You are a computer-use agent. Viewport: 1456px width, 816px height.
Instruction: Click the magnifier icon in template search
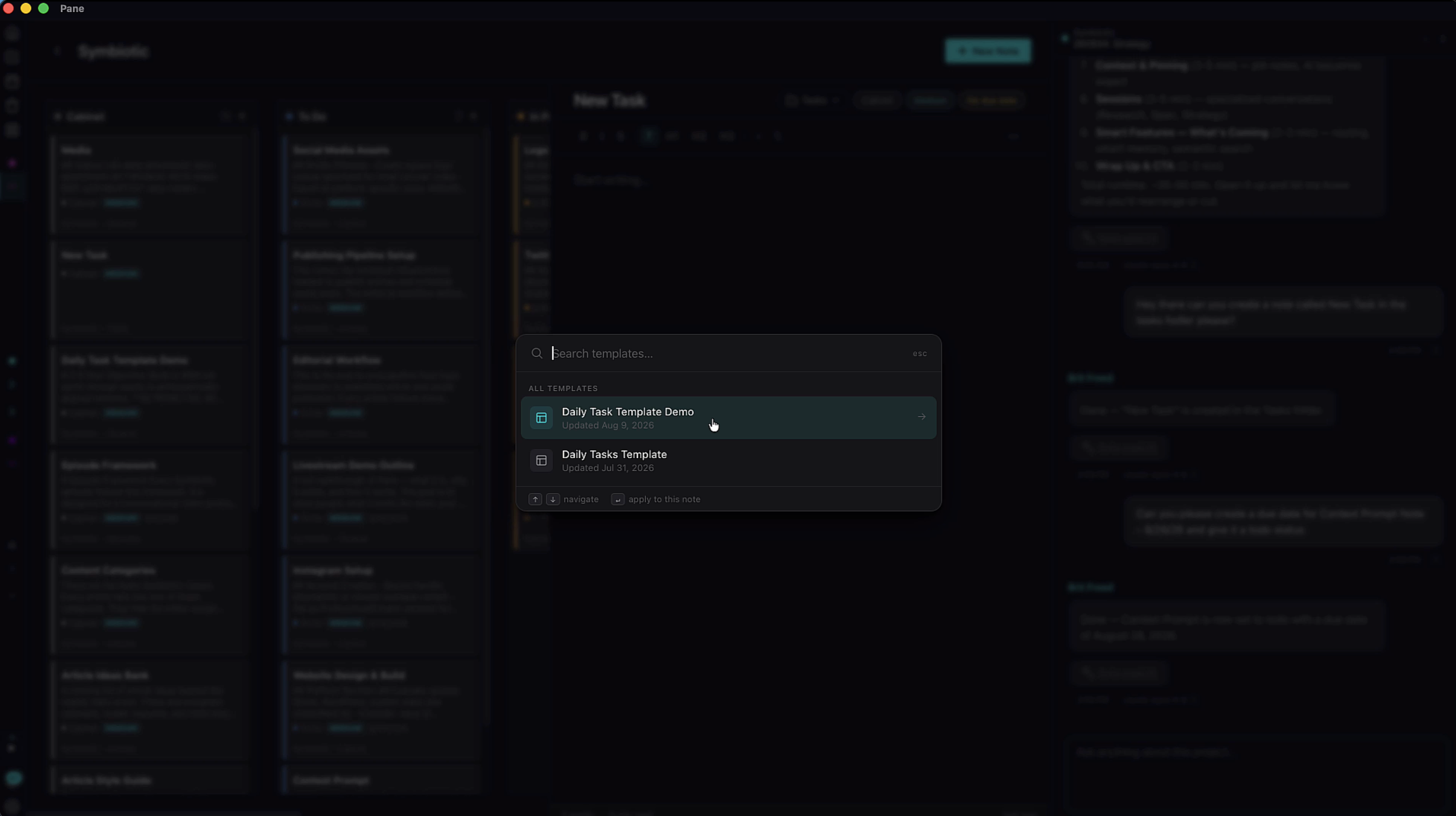(536, 354)
